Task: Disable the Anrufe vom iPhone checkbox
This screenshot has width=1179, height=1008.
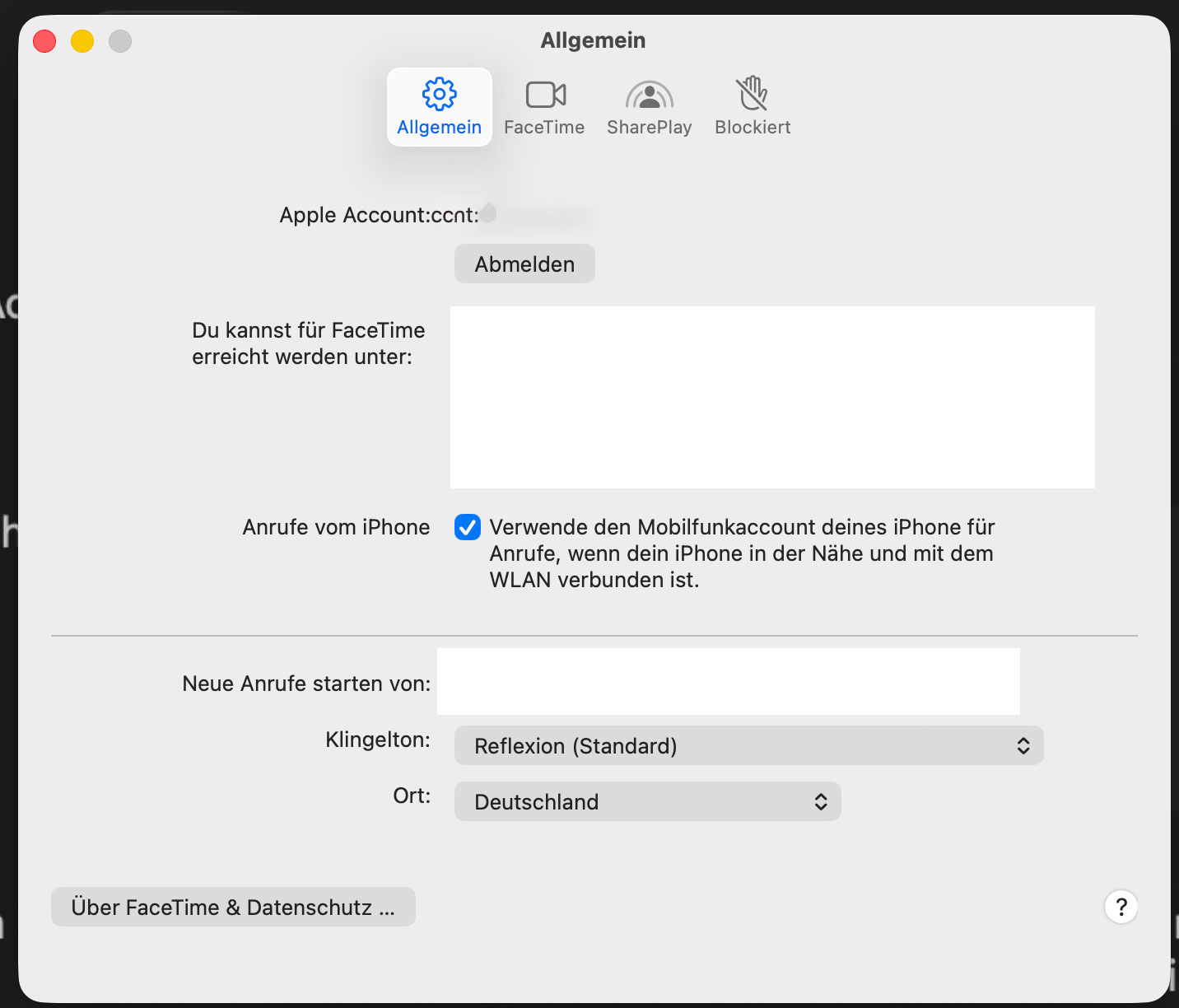Action: (468, 527)
